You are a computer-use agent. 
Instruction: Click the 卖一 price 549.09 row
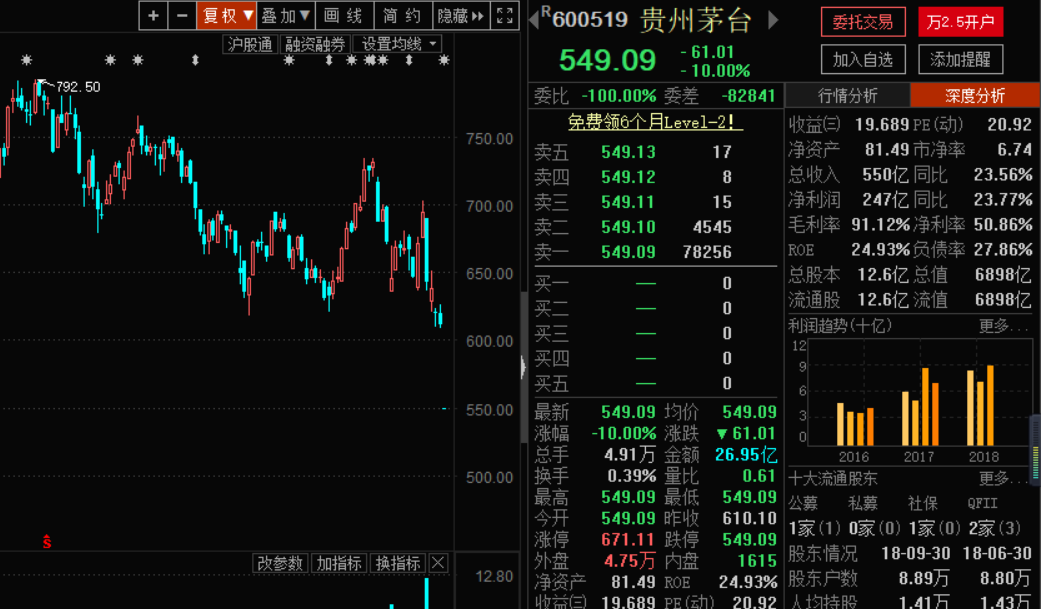click(x=653, y=252)
